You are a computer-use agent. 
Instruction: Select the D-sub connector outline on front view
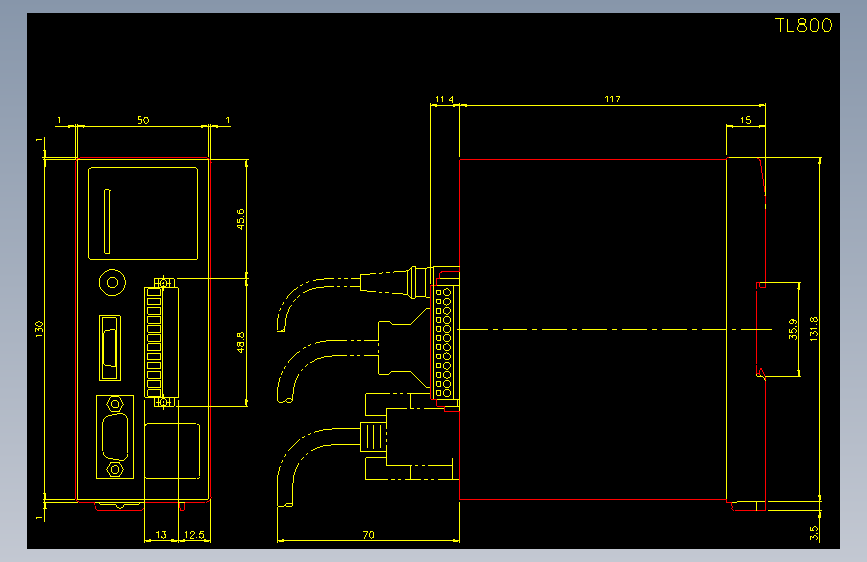[x=115, y=436]
